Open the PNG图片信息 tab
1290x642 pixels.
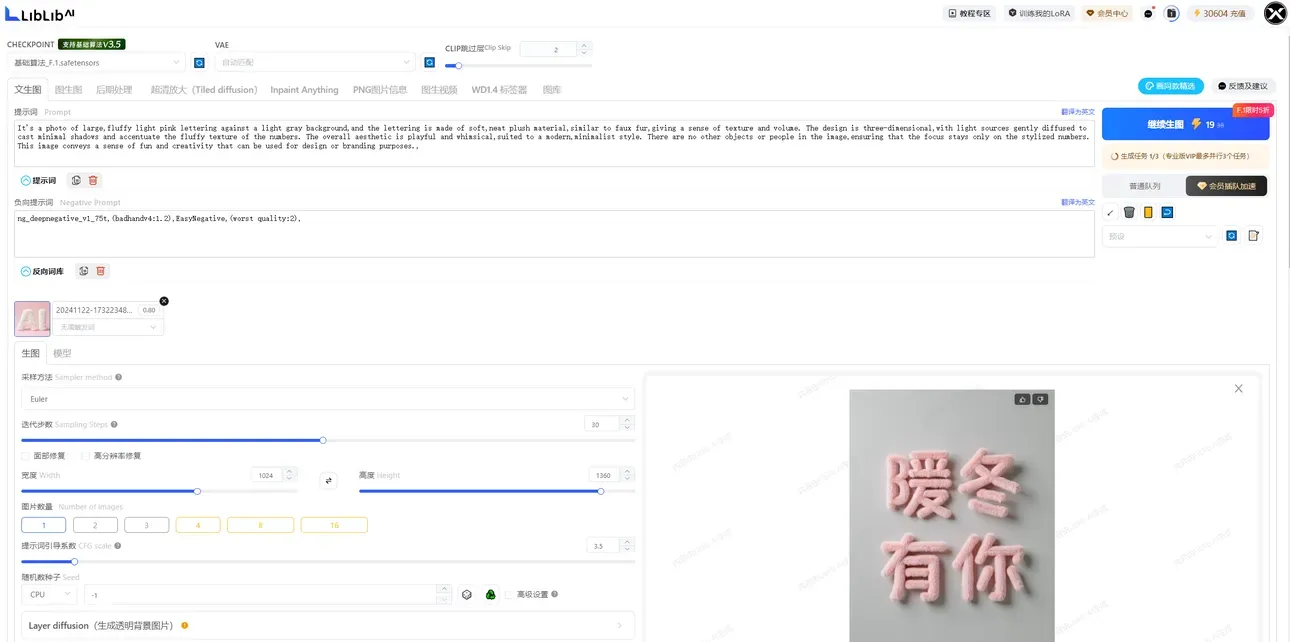click(379, 90)
